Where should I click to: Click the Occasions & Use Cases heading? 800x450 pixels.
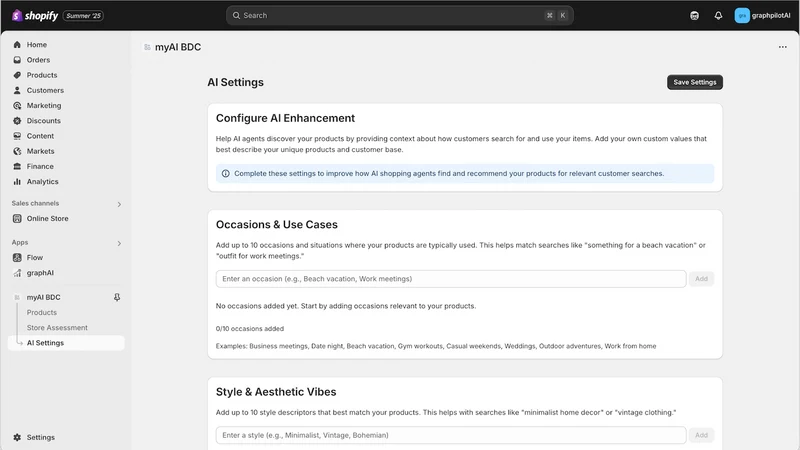pos(277,224)
